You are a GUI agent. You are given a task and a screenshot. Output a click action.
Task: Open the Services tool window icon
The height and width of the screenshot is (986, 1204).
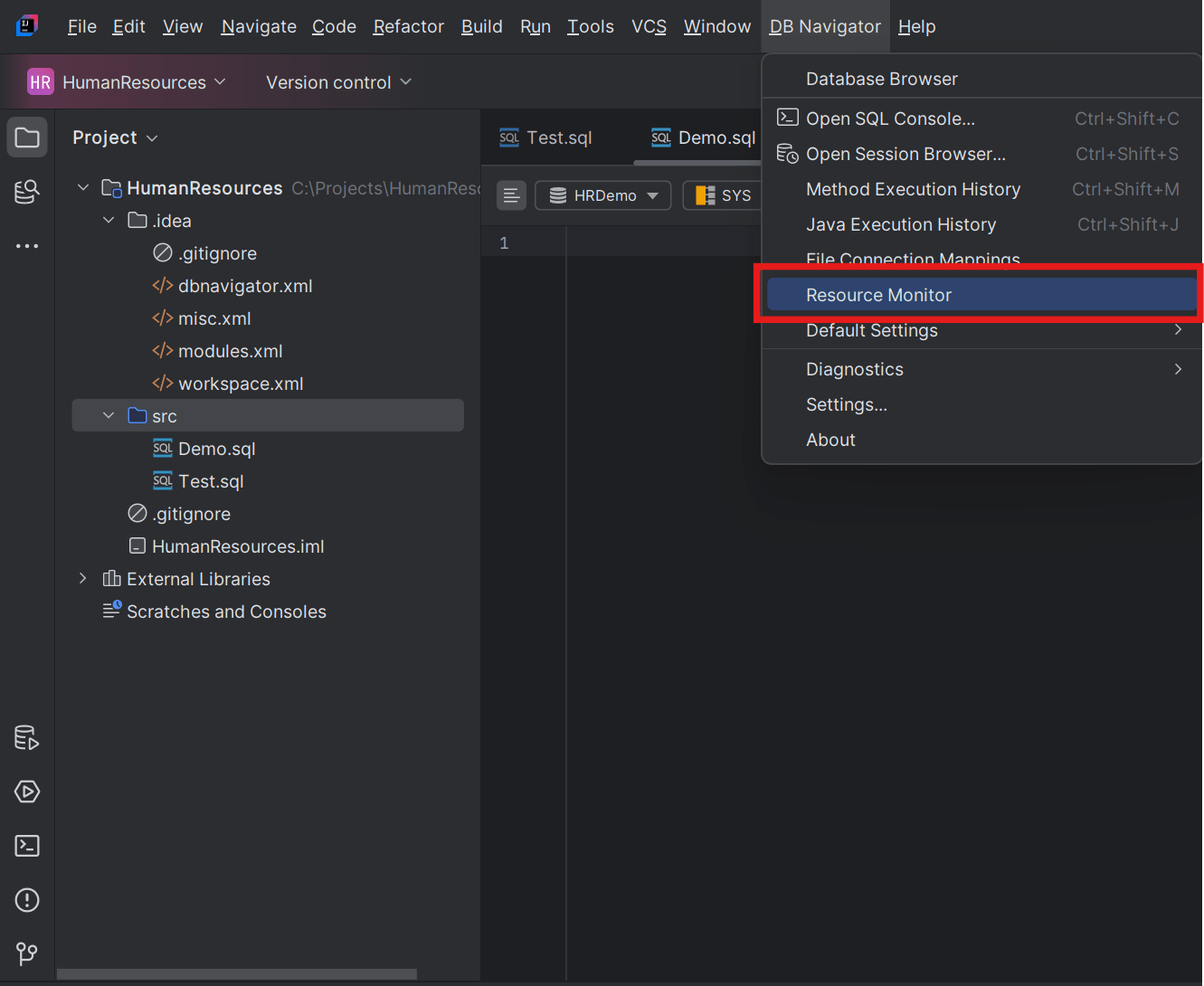tap(26, 792)
